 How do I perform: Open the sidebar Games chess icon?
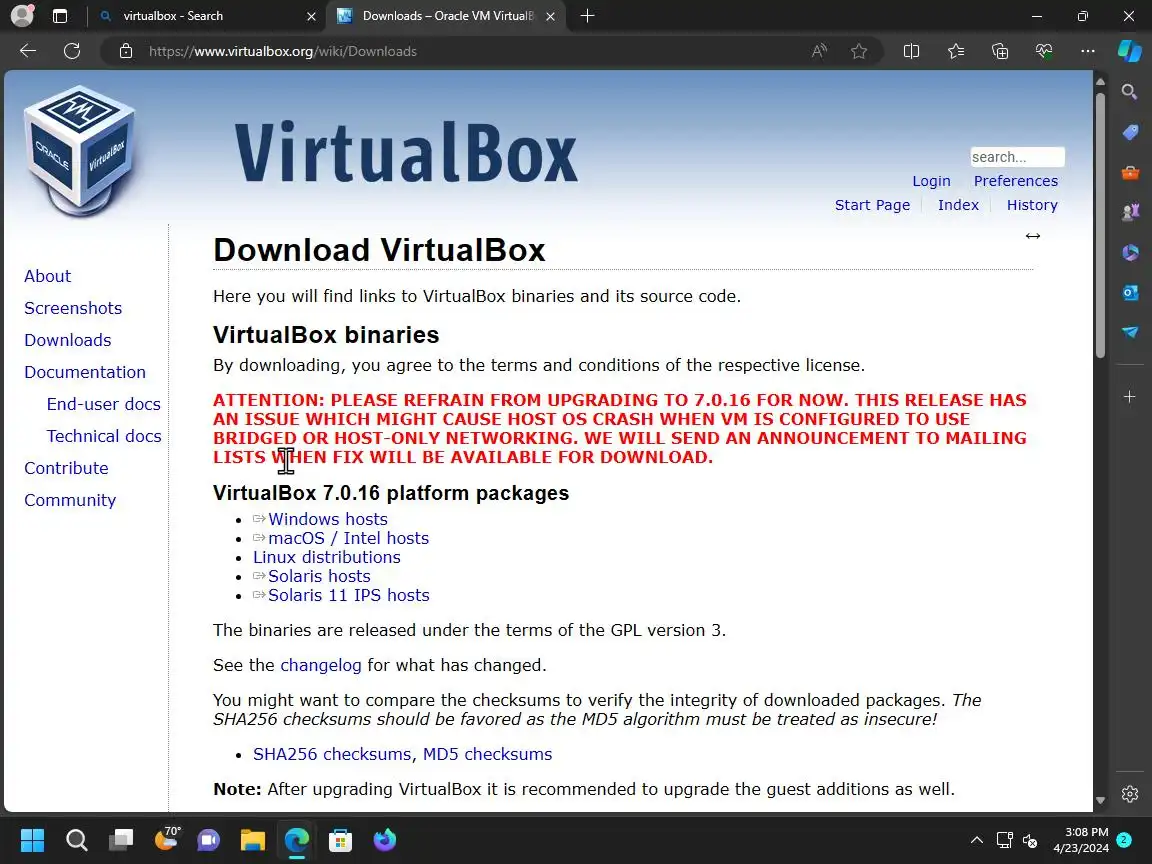1130,212
